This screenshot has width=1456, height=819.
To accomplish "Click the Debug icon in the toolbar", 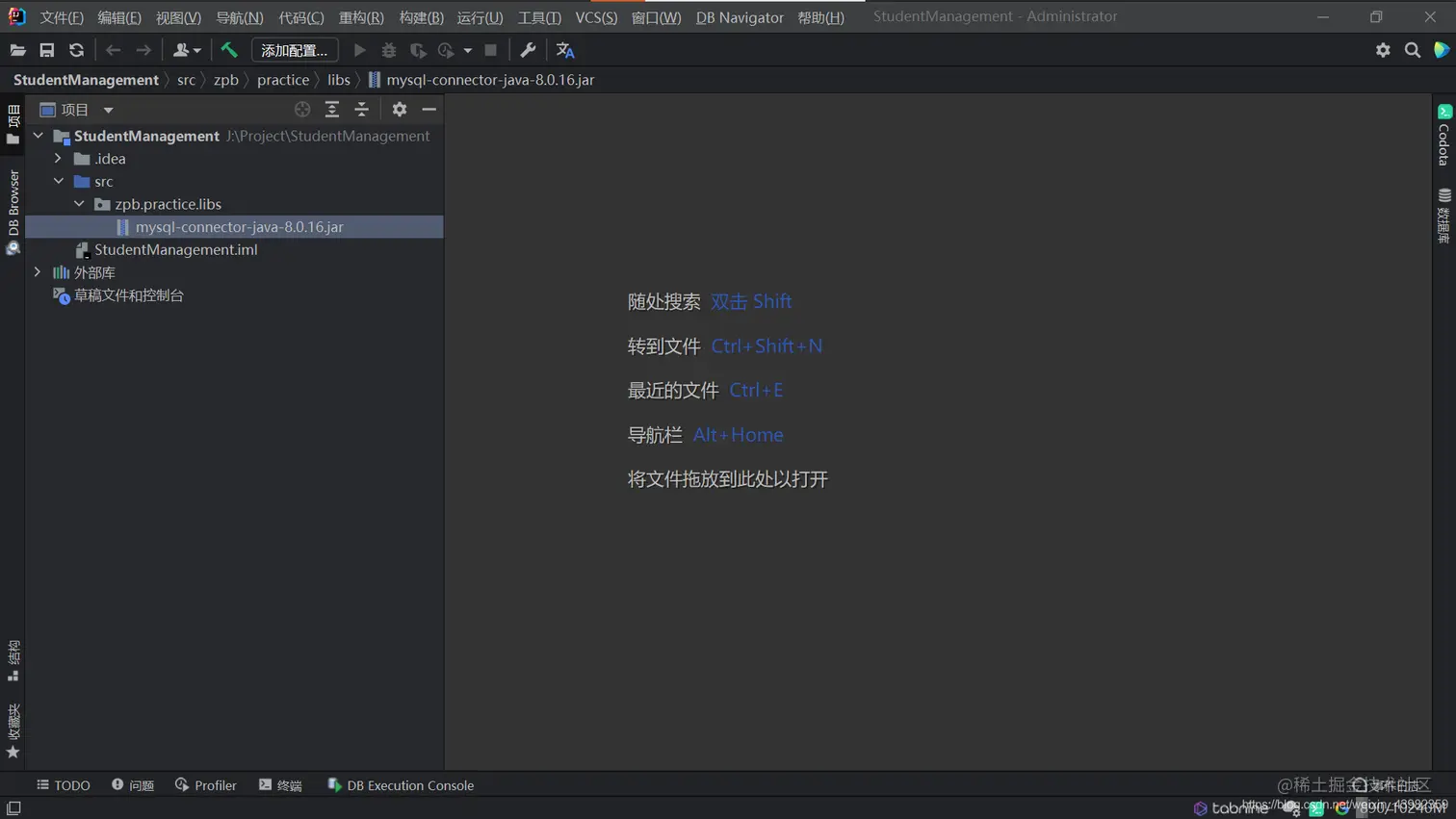I will coord(389,50).
